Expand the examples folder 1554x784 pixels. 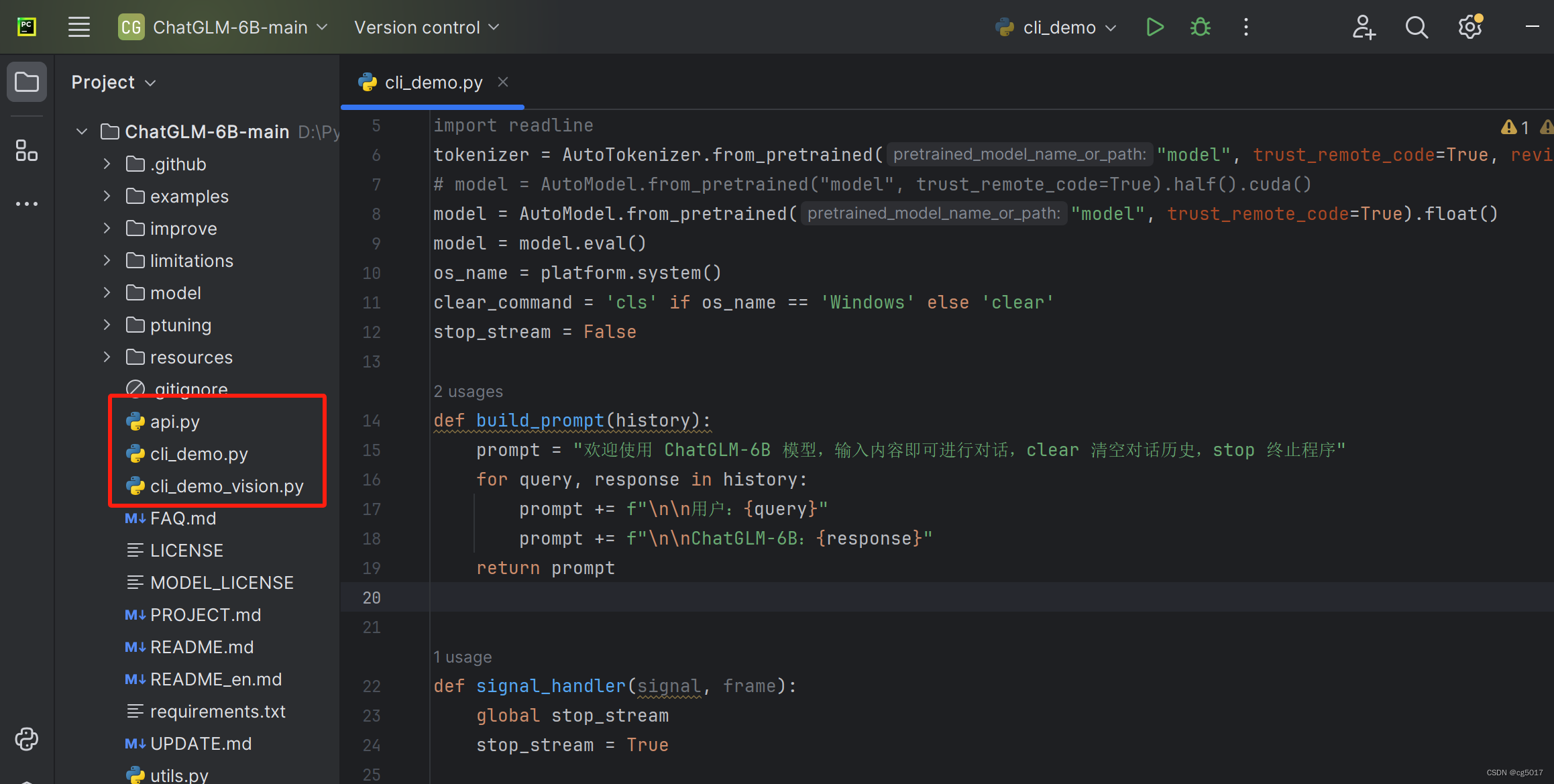point(107,196)
